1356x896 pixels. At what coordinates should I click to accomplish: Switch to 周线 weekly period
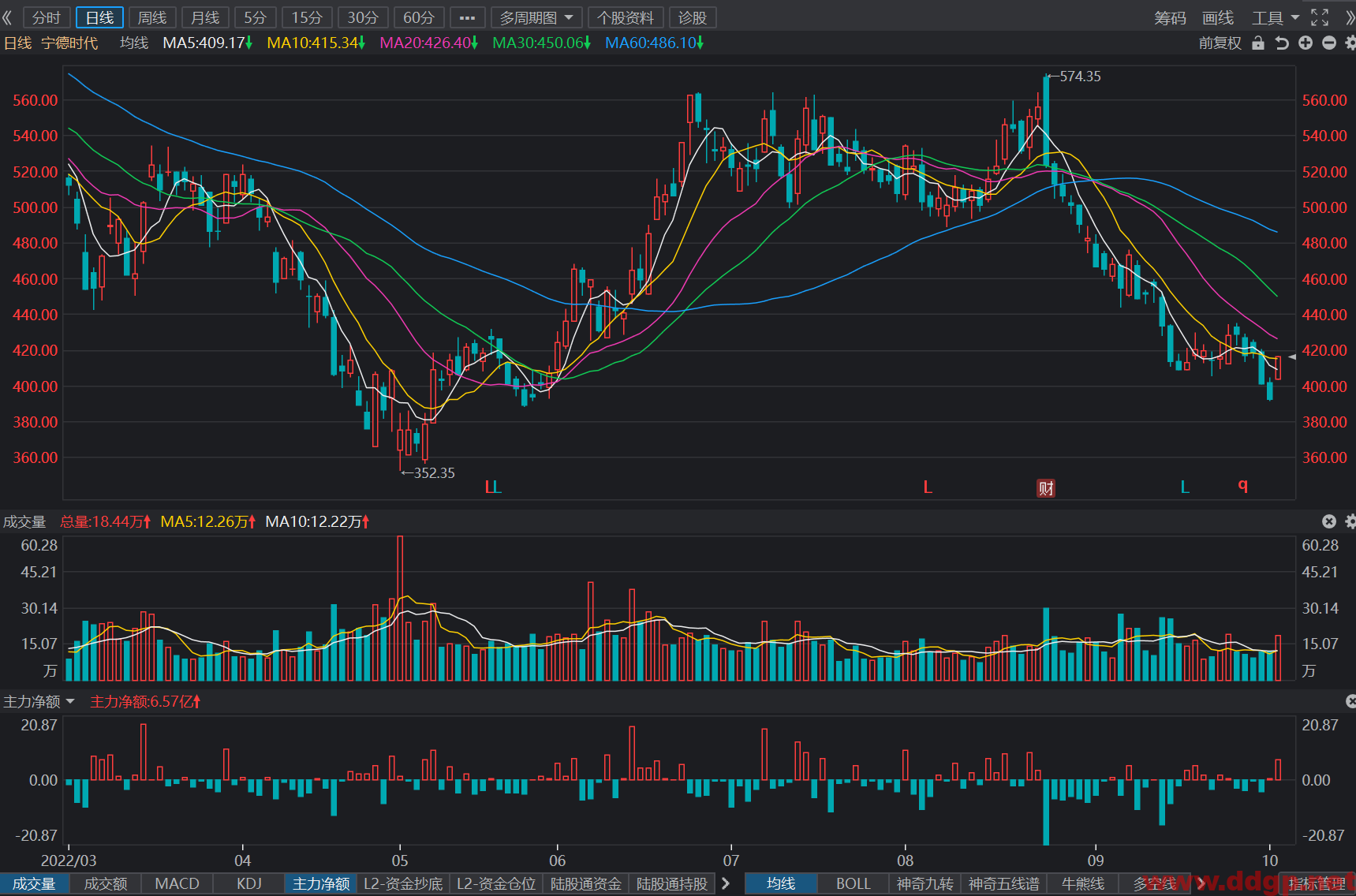point(152,17)
